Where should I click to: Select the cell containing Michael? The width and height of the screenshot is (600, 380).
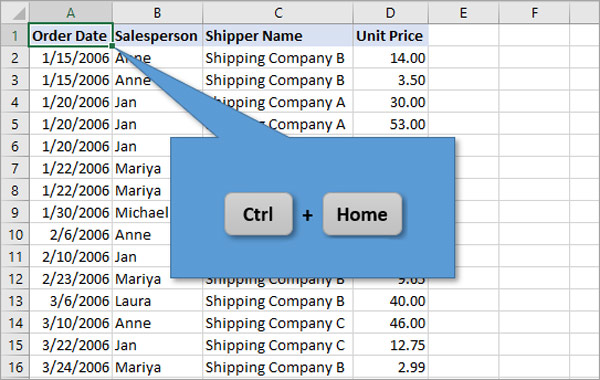(142, 212)
